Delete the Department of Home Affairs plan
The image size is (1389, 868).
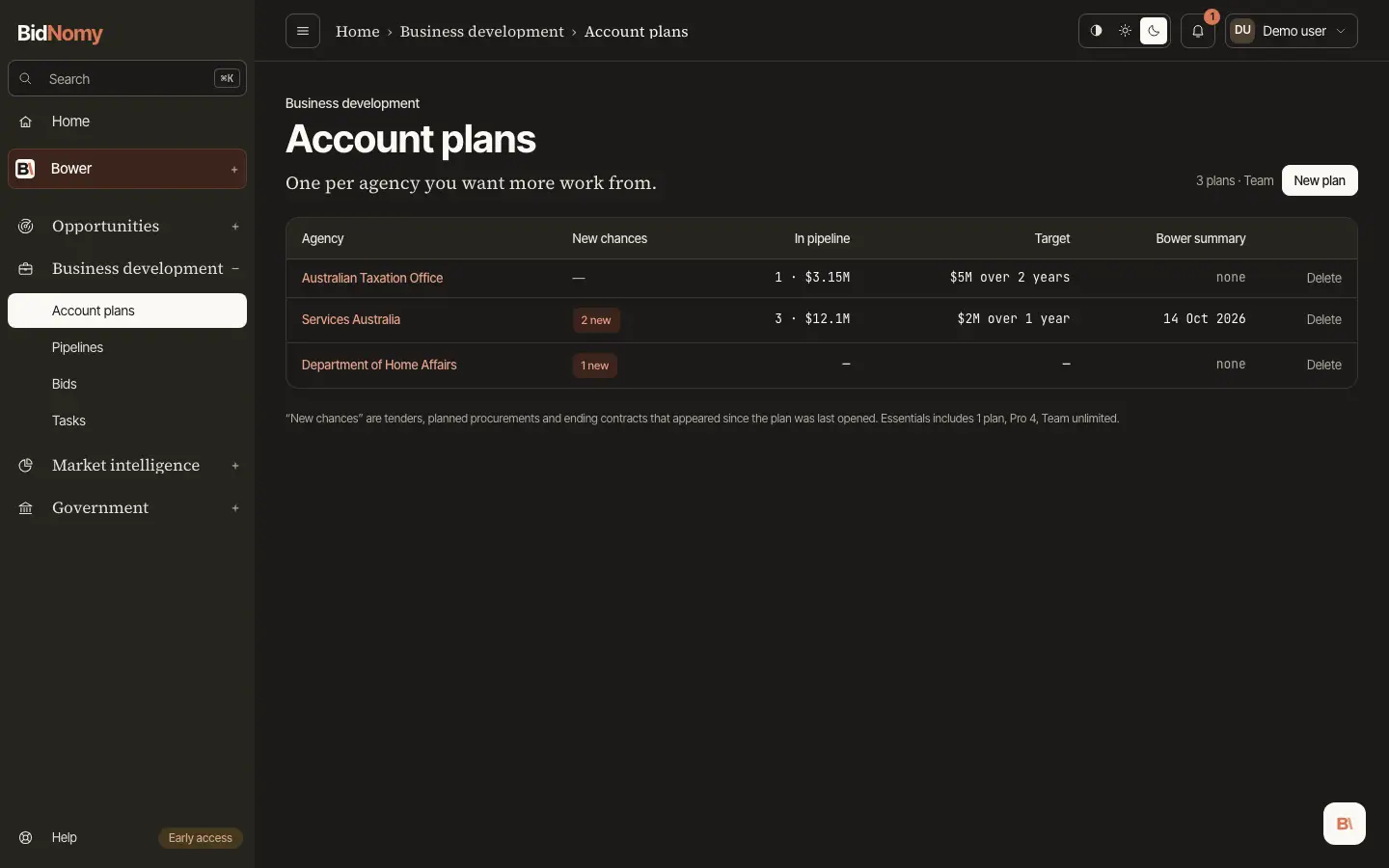pos(1324,365)
